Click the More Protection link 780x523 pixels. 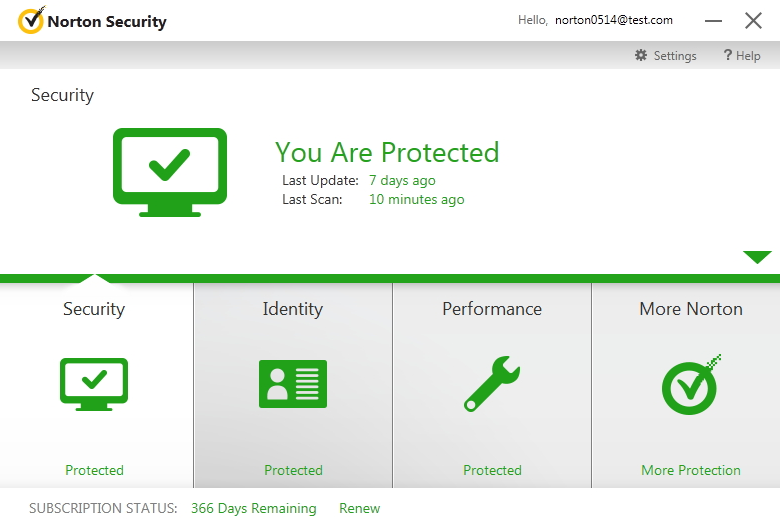coord(691,470)
